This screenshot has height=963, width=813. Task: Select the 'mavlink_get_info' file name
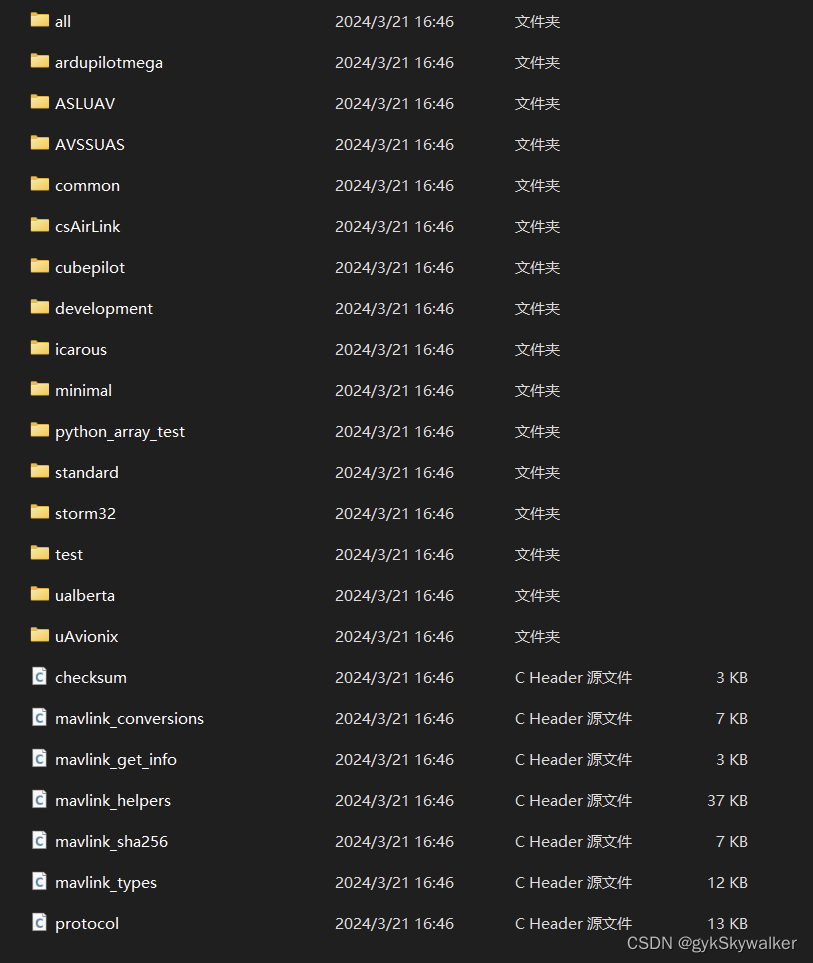(x=116, y=761)
